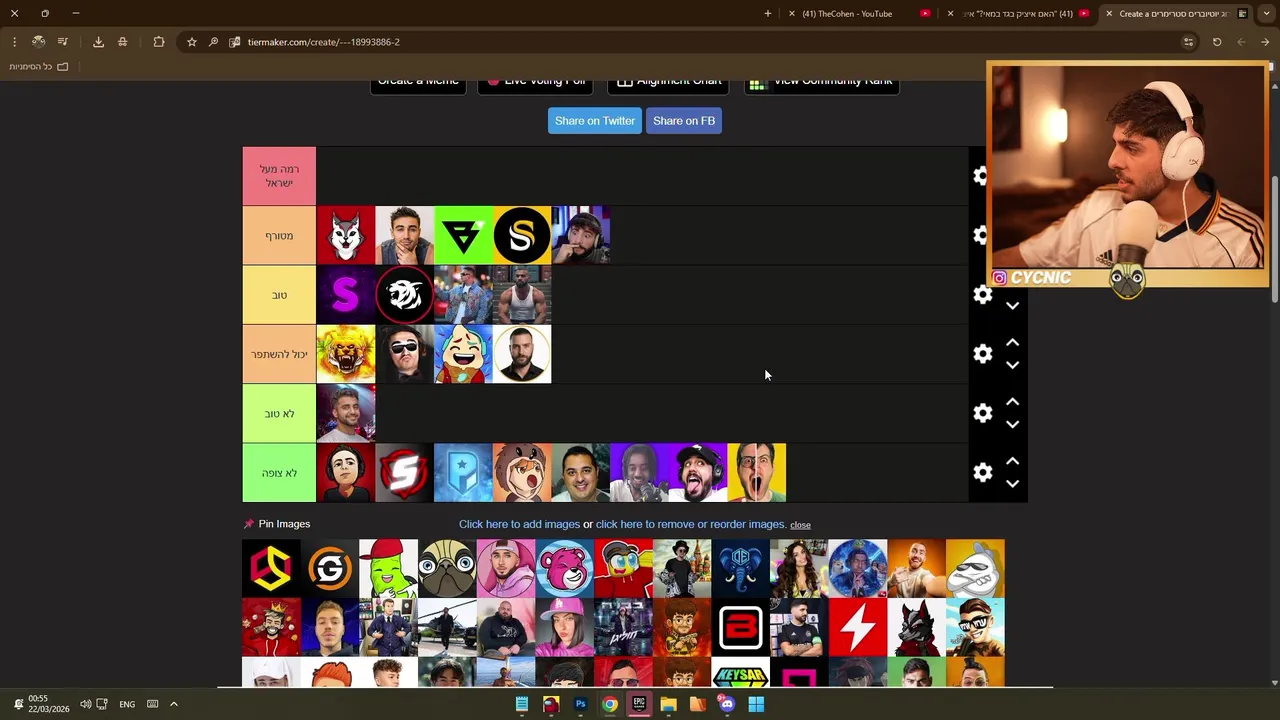The width and height of the screenshot is (1280, 720).
Task: Click the profile avatar in Chrome toolbar
Action: pos(38,42)
